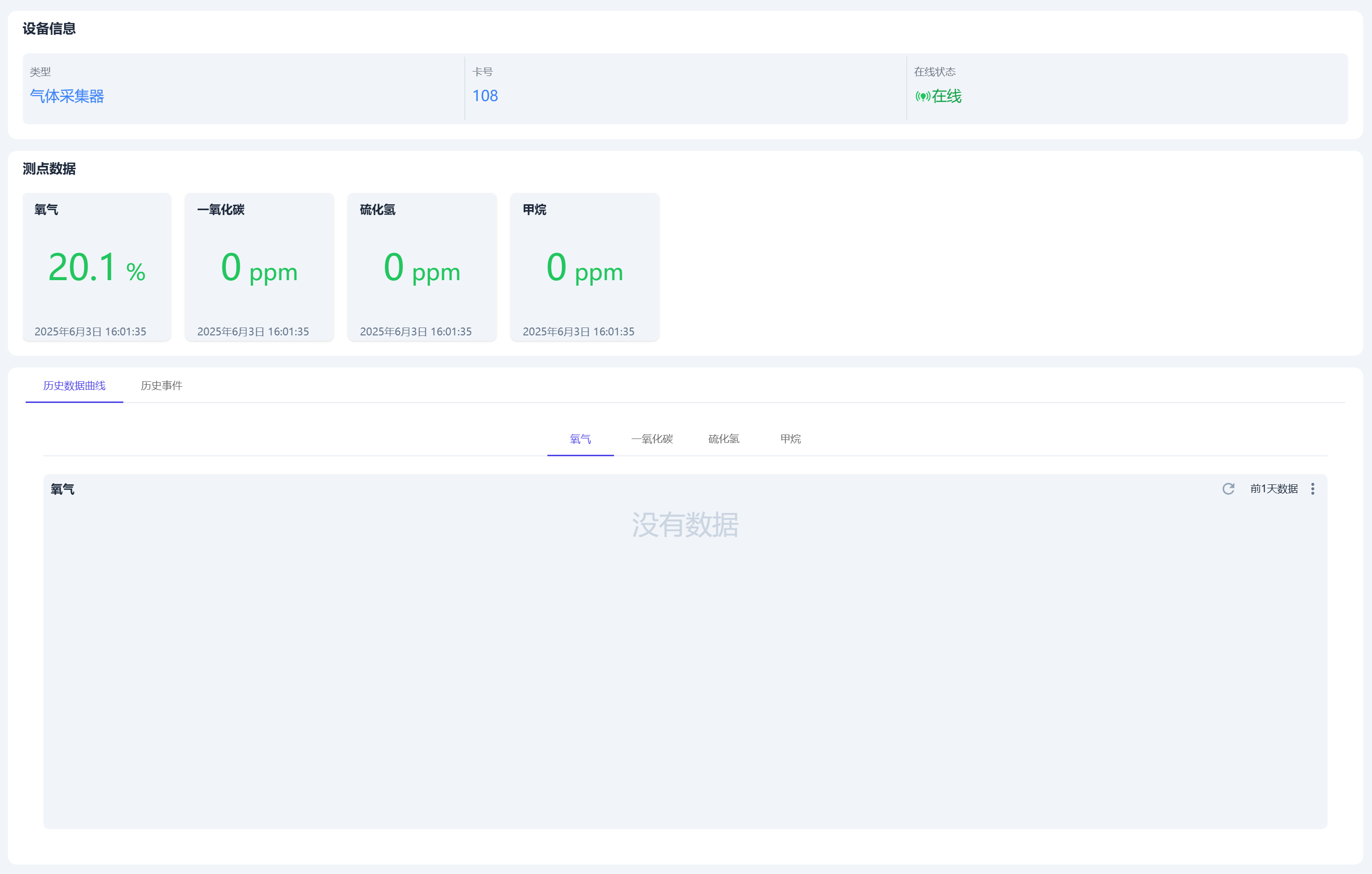Select the 一氧化碳 gas sub-tab
1372x874 pixels.
click(652, 438)
